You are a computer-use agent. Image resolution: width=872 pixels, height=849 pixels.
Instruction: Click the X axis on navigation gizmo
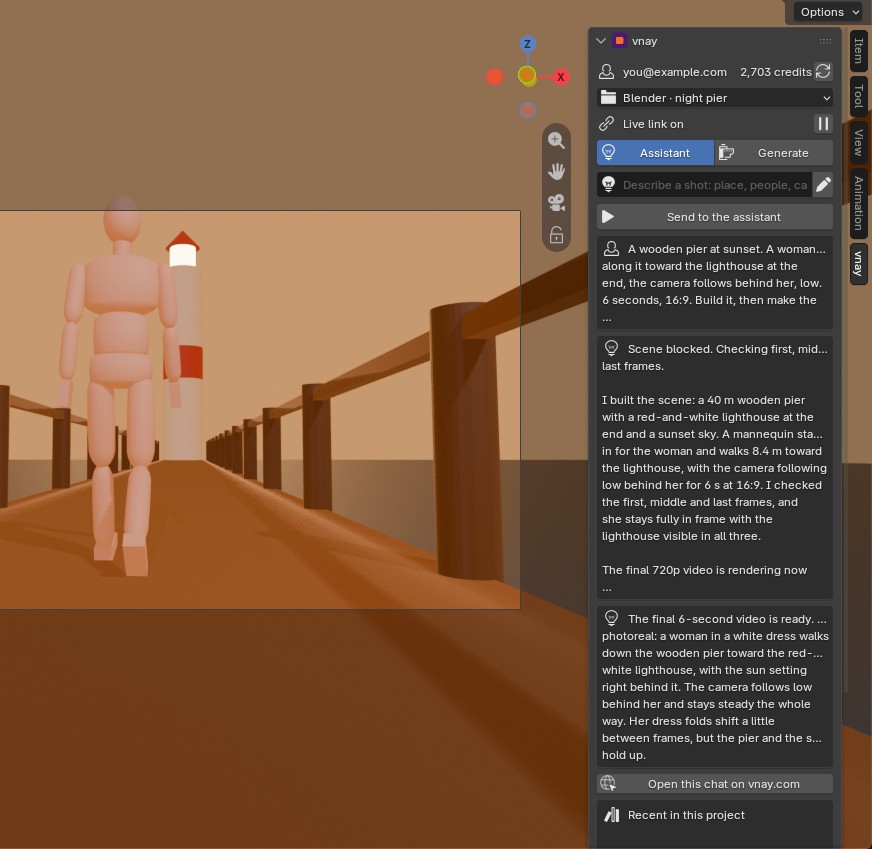point(561,77)
